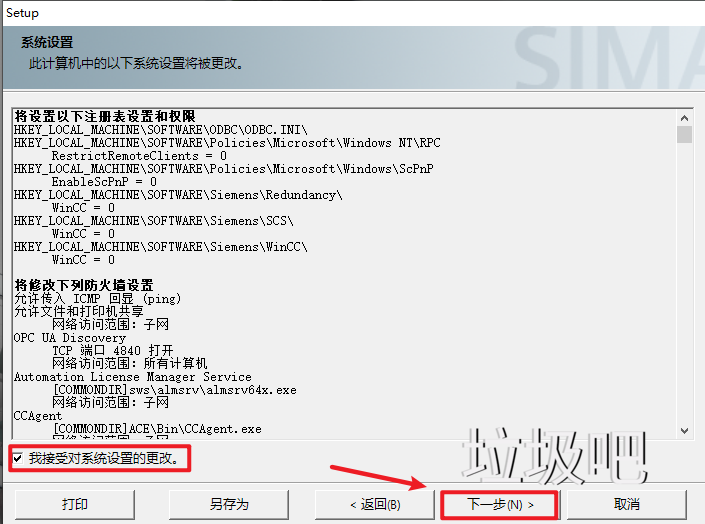705x524 pixels.
Task: Cancel setup with the 取消 button
Action: [x=626, y=504]
